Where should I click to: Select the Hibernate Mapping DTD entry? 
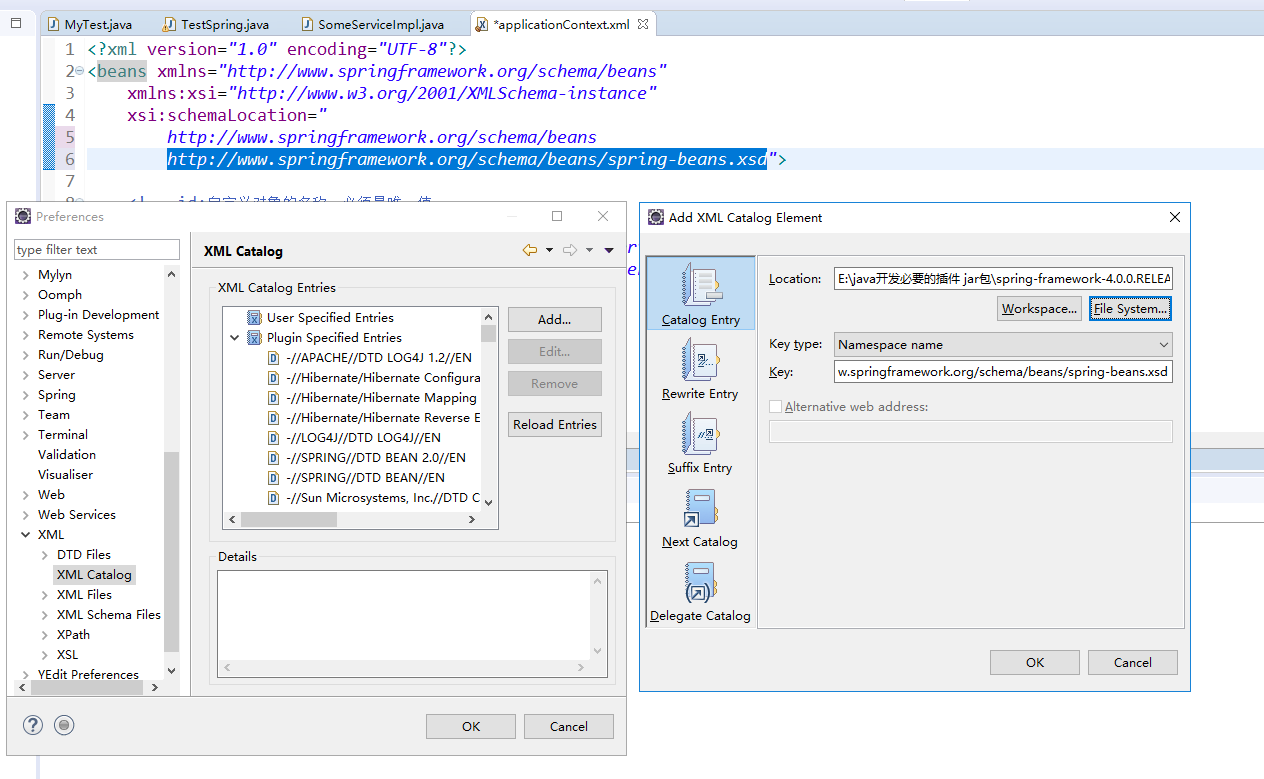coord(381,397)
